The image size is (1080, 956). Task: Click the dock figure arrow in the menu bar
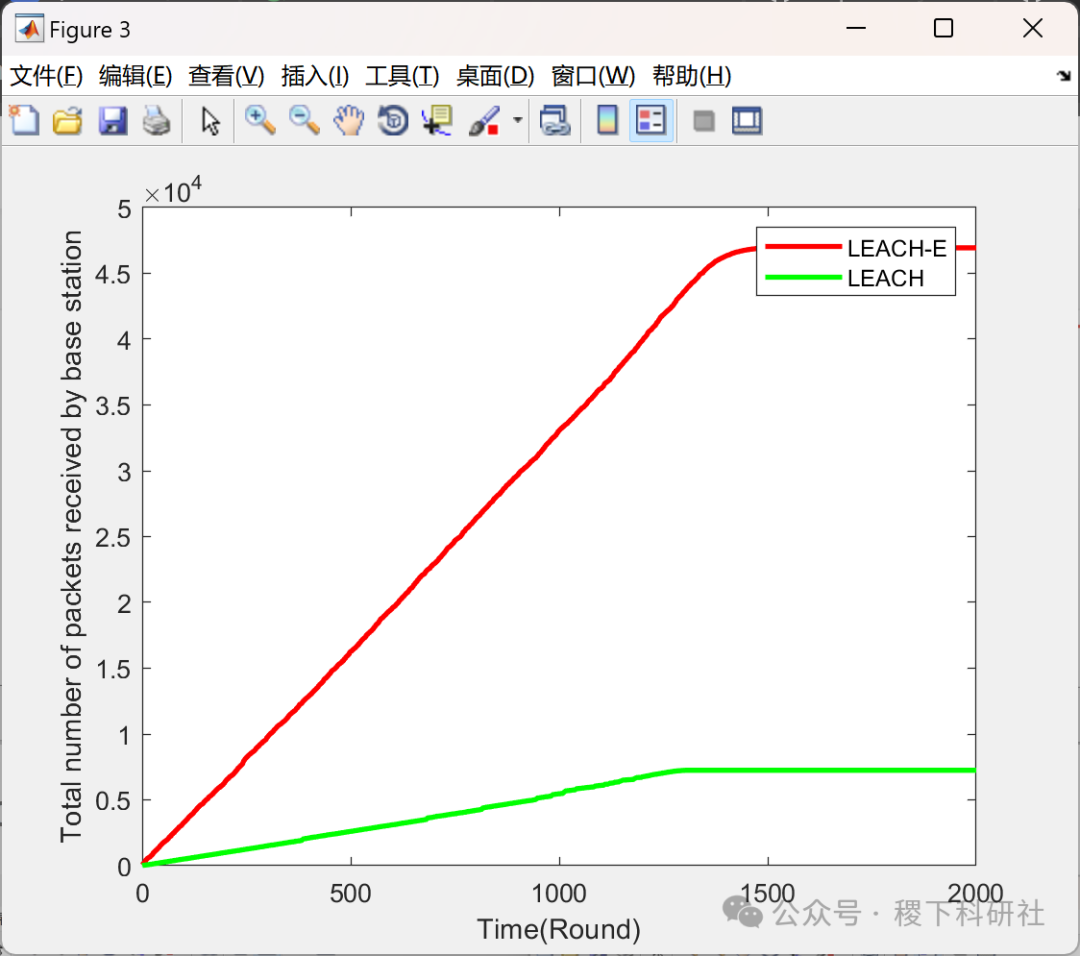coord(1063,76)
